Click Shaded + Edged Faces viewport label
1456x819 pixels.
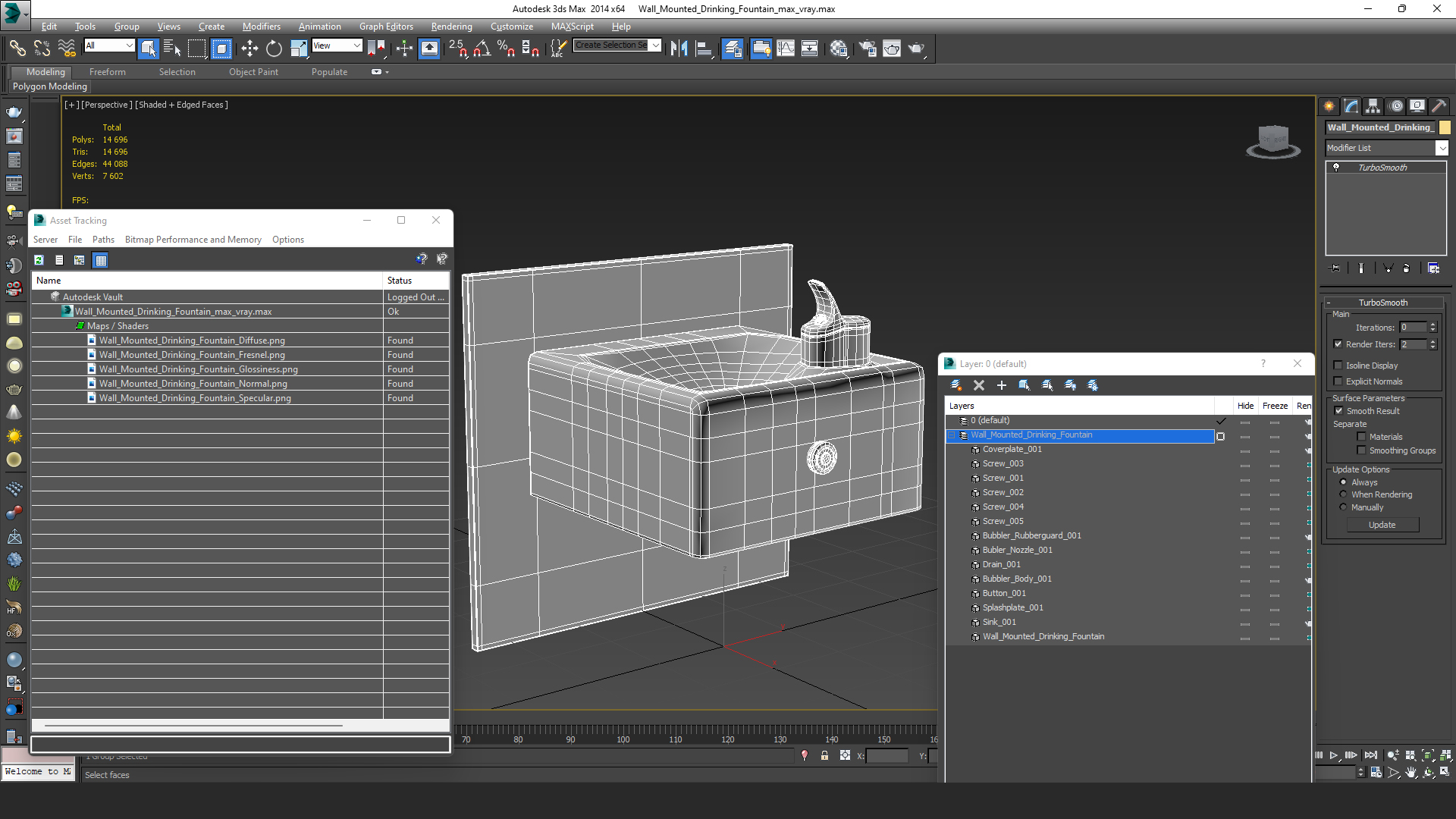[182, 105]
